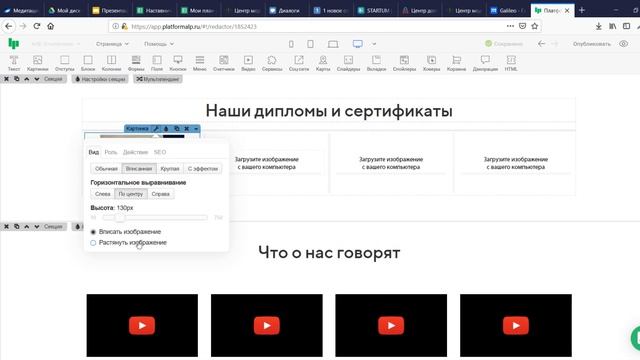Click the Секция label of top section
The width and height of the screenshot is (640, 360).
tap(53, 79)
